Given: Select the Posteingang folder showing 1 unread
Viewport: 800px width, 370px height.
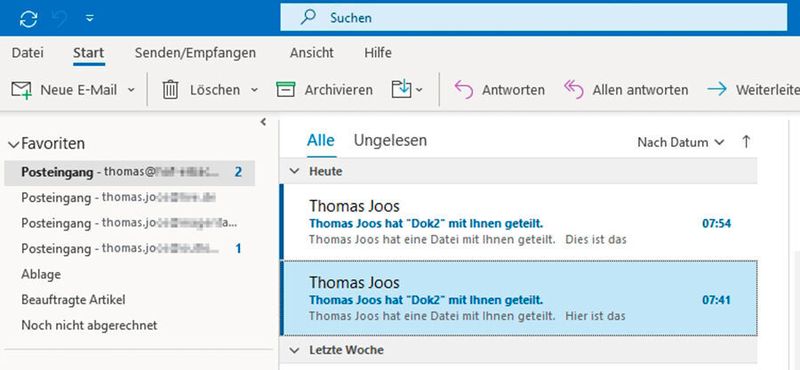Looking at the screenshot, I should pos(130,249).
